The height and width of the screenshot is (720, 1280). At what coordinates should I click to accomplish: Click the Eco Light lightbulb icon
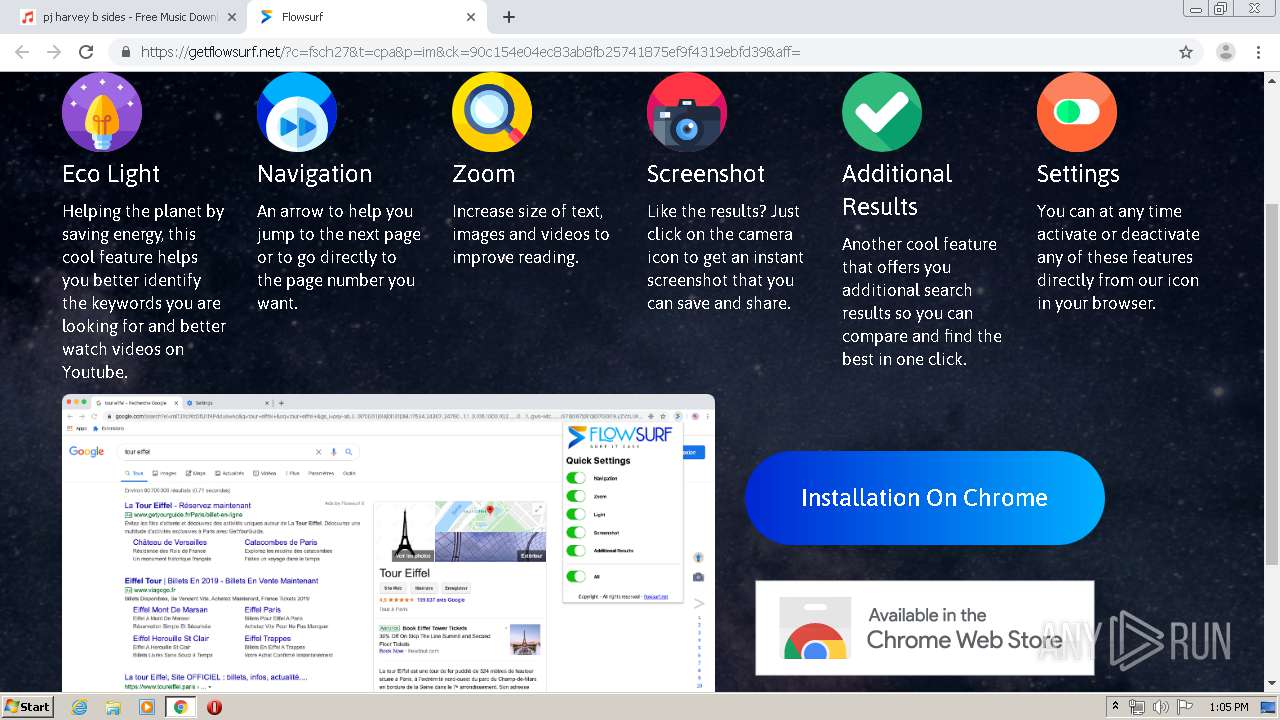102,112
